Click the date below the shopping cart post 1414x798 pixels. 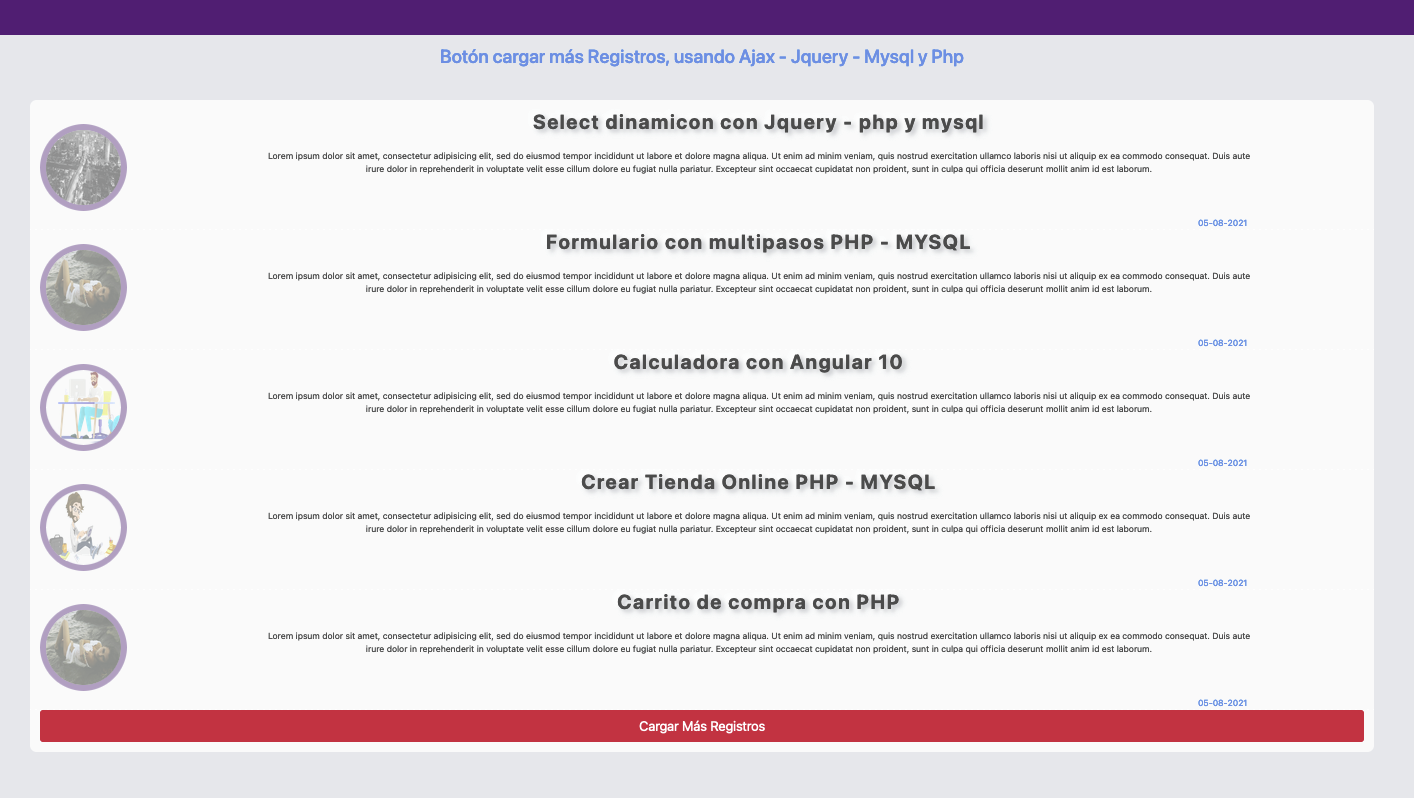1222,702
